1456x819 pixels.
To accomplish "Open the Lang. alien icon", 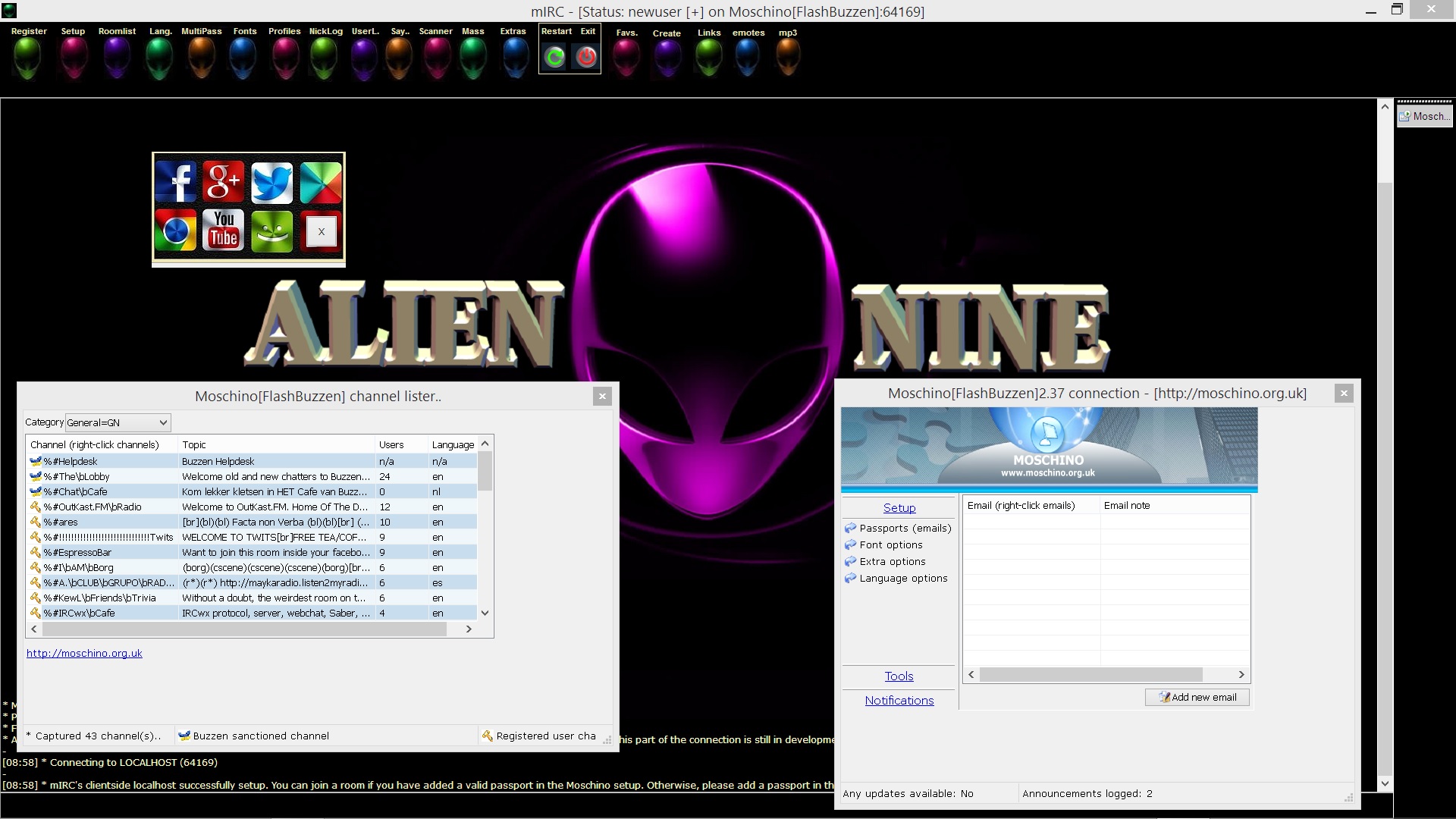I will 159,58.
